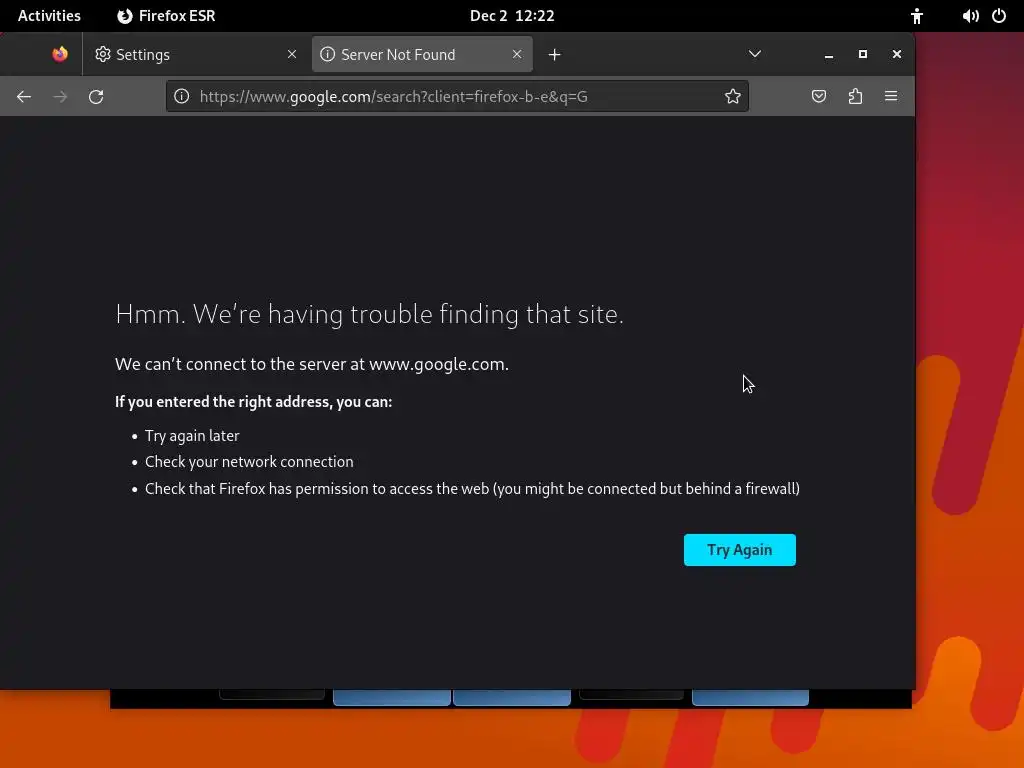The height and width of the screenshot is (768, 1024).
Task: Open the Activities overview
Action: (x=49, y=16)
